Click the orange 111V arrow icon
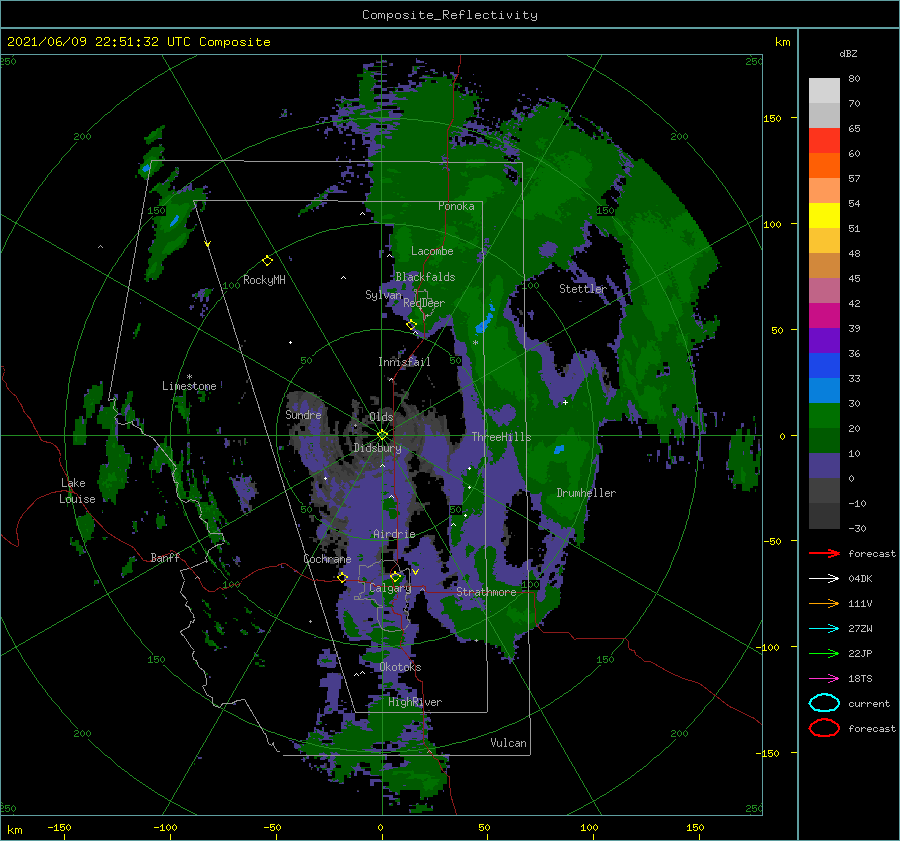The image size is (900, 841). 824,603
